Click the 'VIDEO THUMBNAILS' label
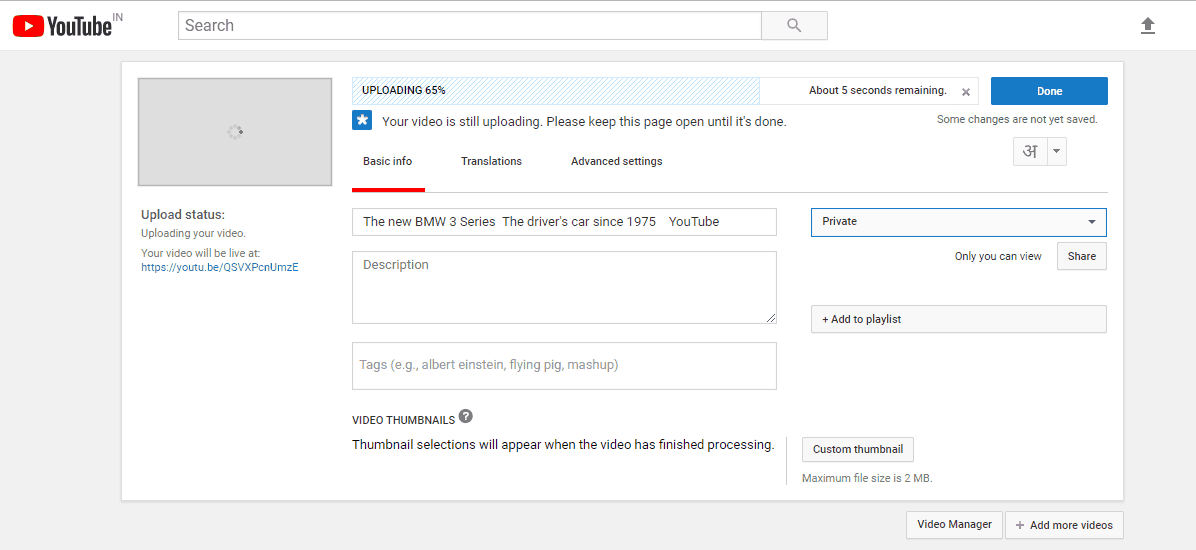 403,420
